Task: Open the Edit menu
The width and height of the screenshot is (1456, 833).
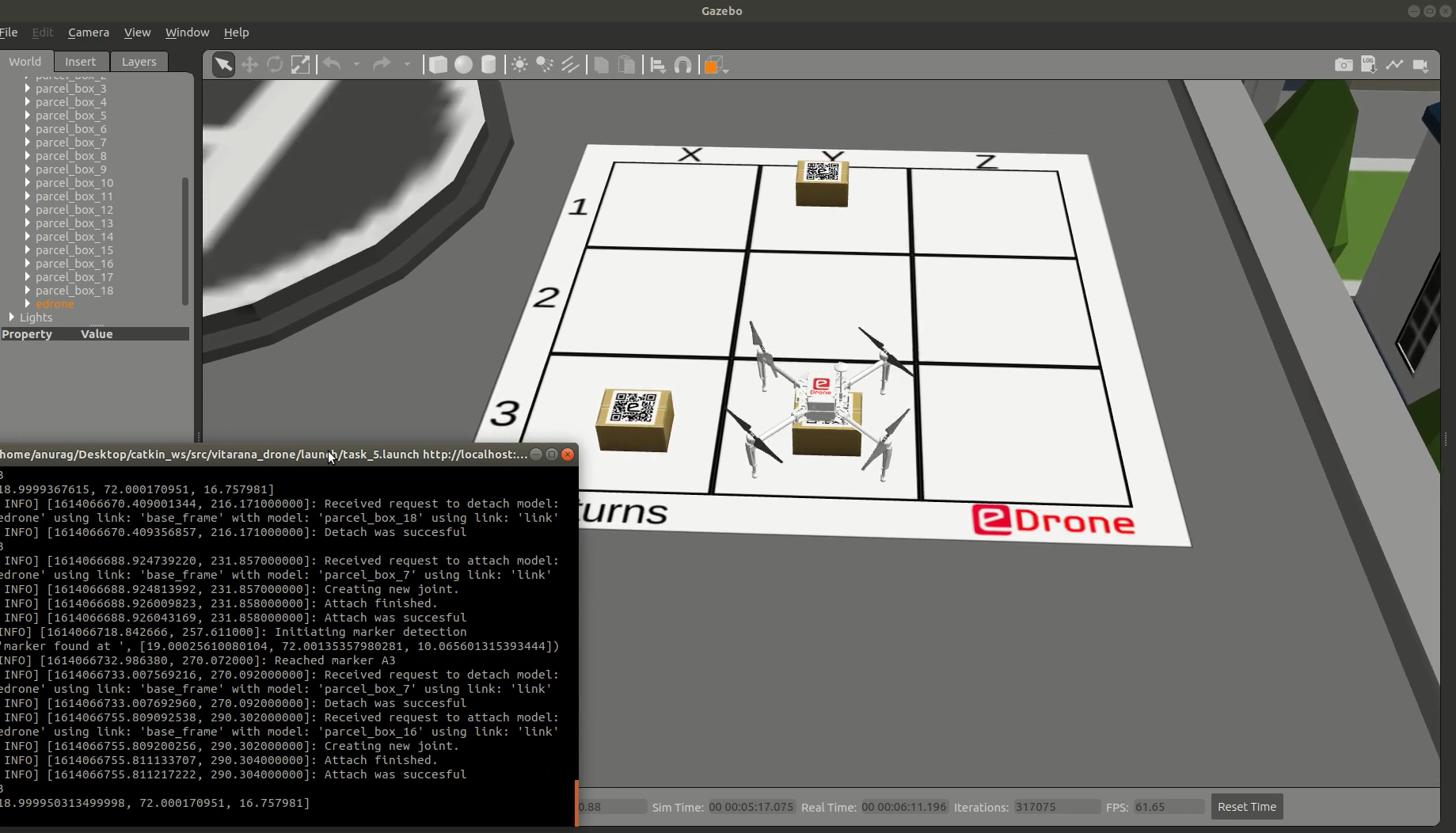Action: click(43, 32)
